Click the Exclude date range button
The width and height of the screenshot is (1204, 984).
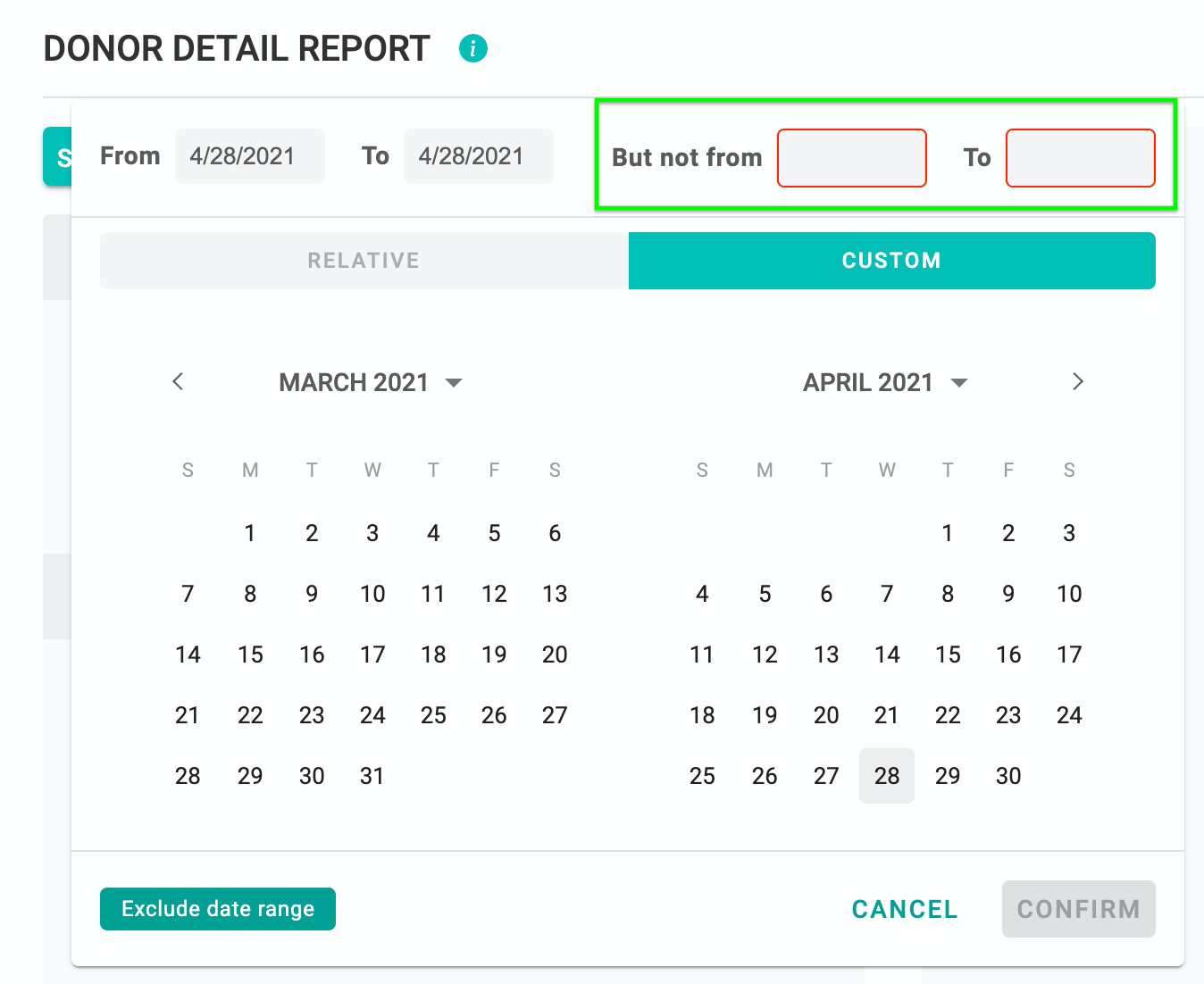[217, 909]
